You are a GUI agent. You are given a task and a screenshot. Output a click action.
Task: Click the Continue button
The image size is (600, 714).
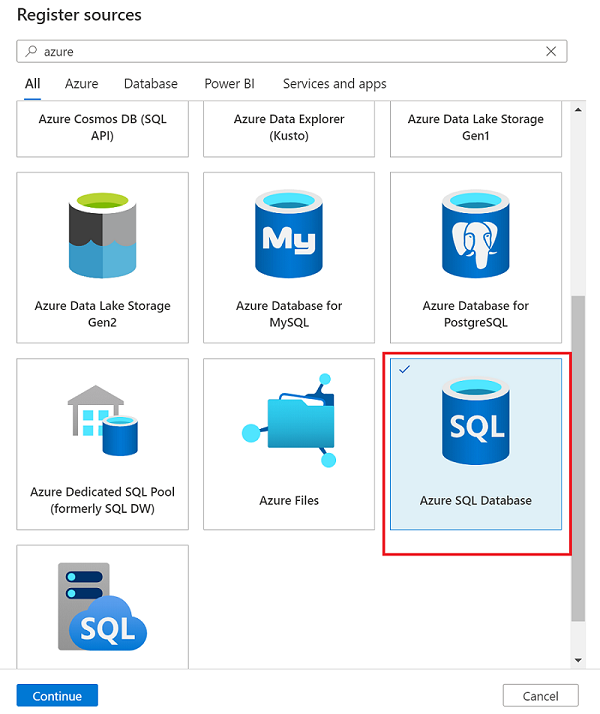pyautogui.click(x=57, y=695)
